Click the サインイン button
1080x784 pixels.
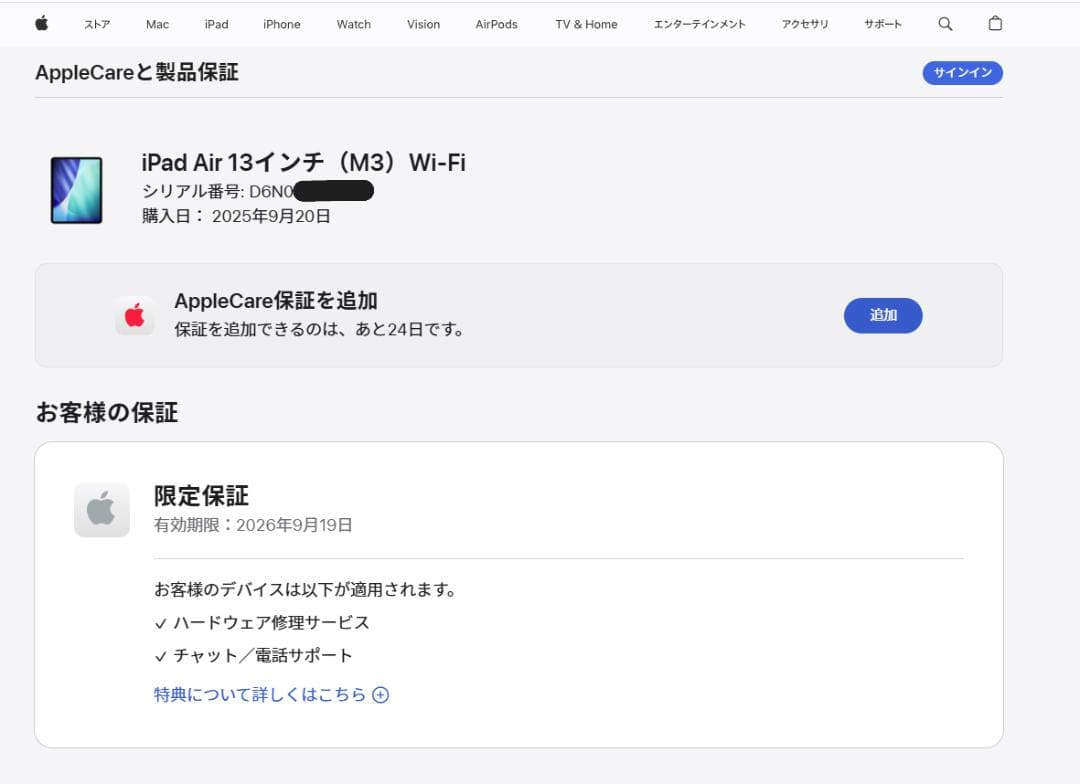(961, 72)
